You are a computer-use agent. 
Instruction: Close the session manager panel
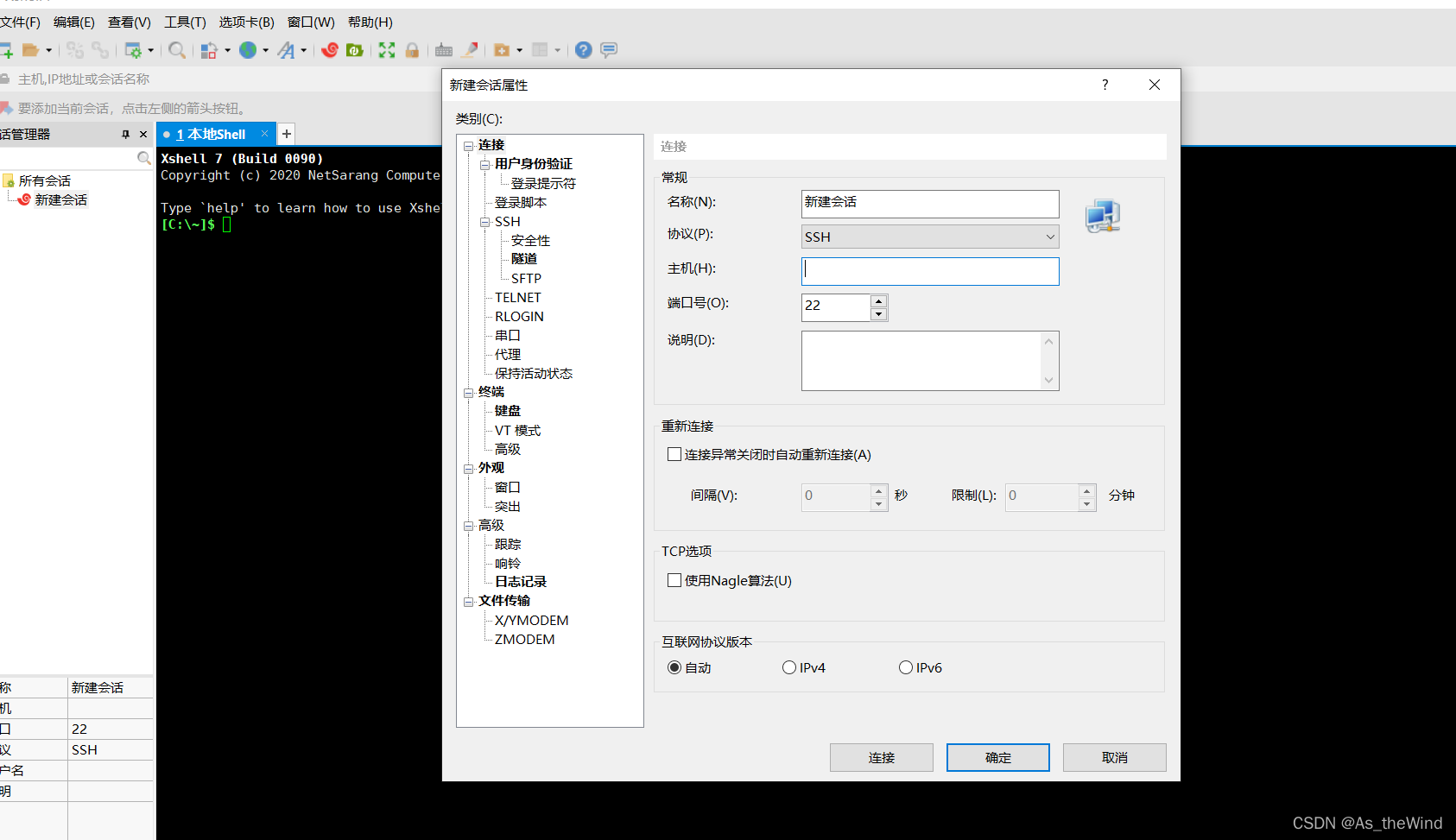coord(143,135)
